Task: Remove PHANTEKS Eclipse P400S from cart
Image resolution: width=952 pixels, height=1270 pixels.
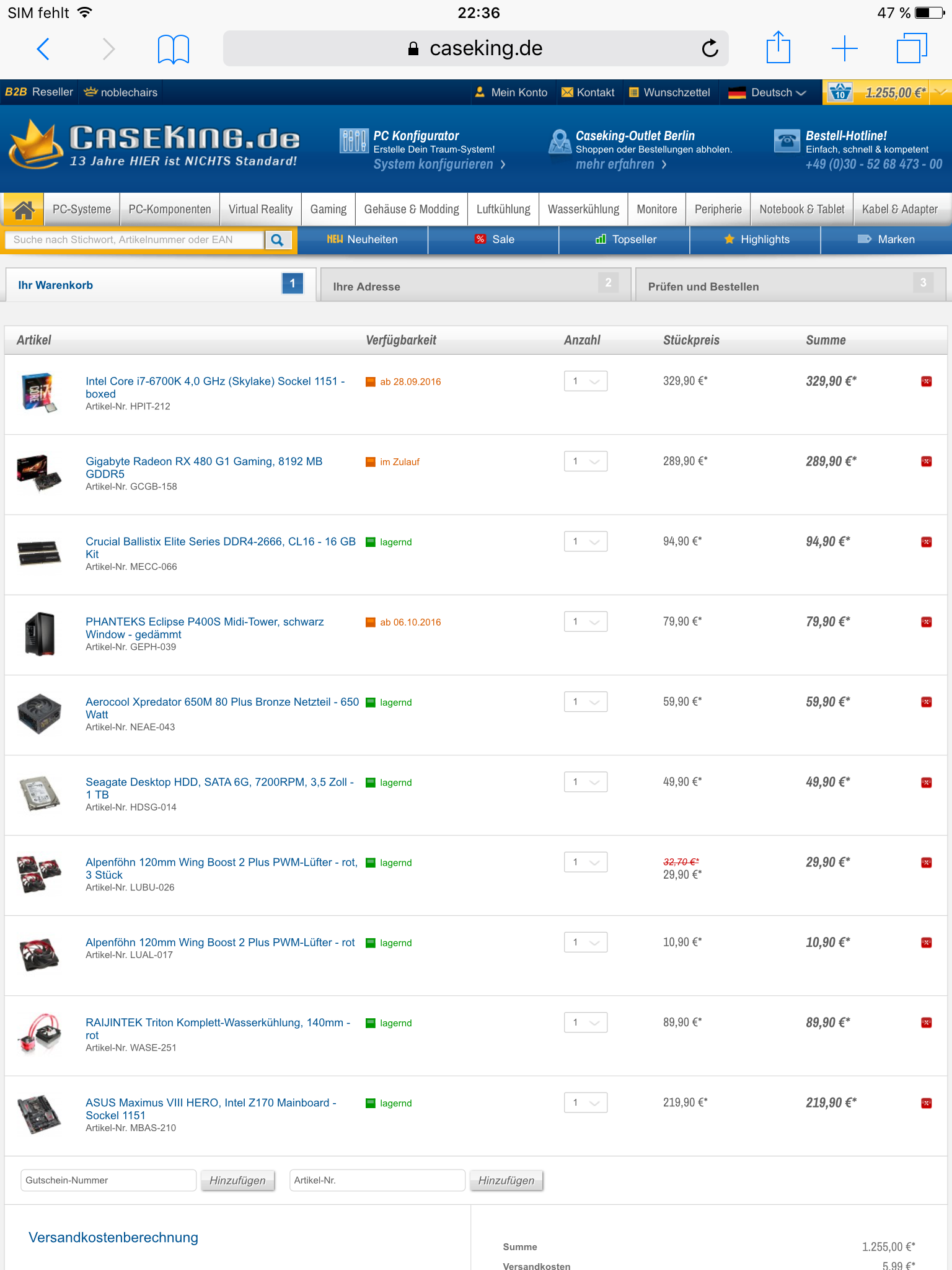Action: [x=927, y=622]
